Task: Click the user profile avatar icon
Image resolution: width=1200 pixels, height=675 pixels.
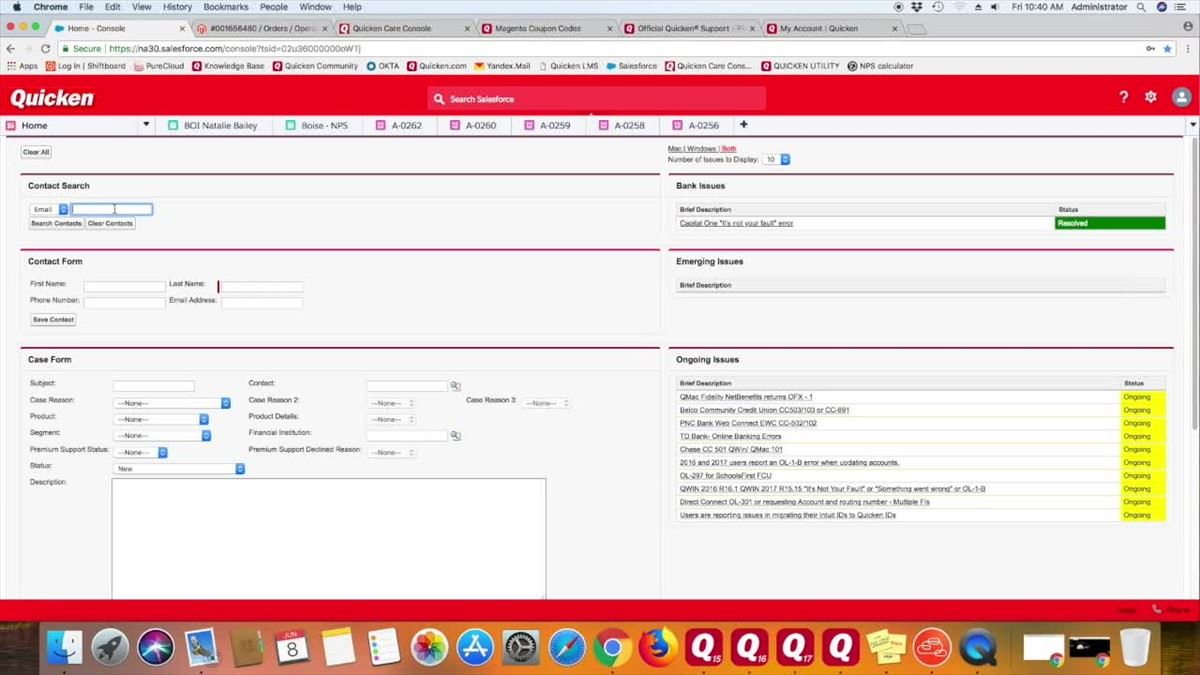Action: [x=1181, y=97]
